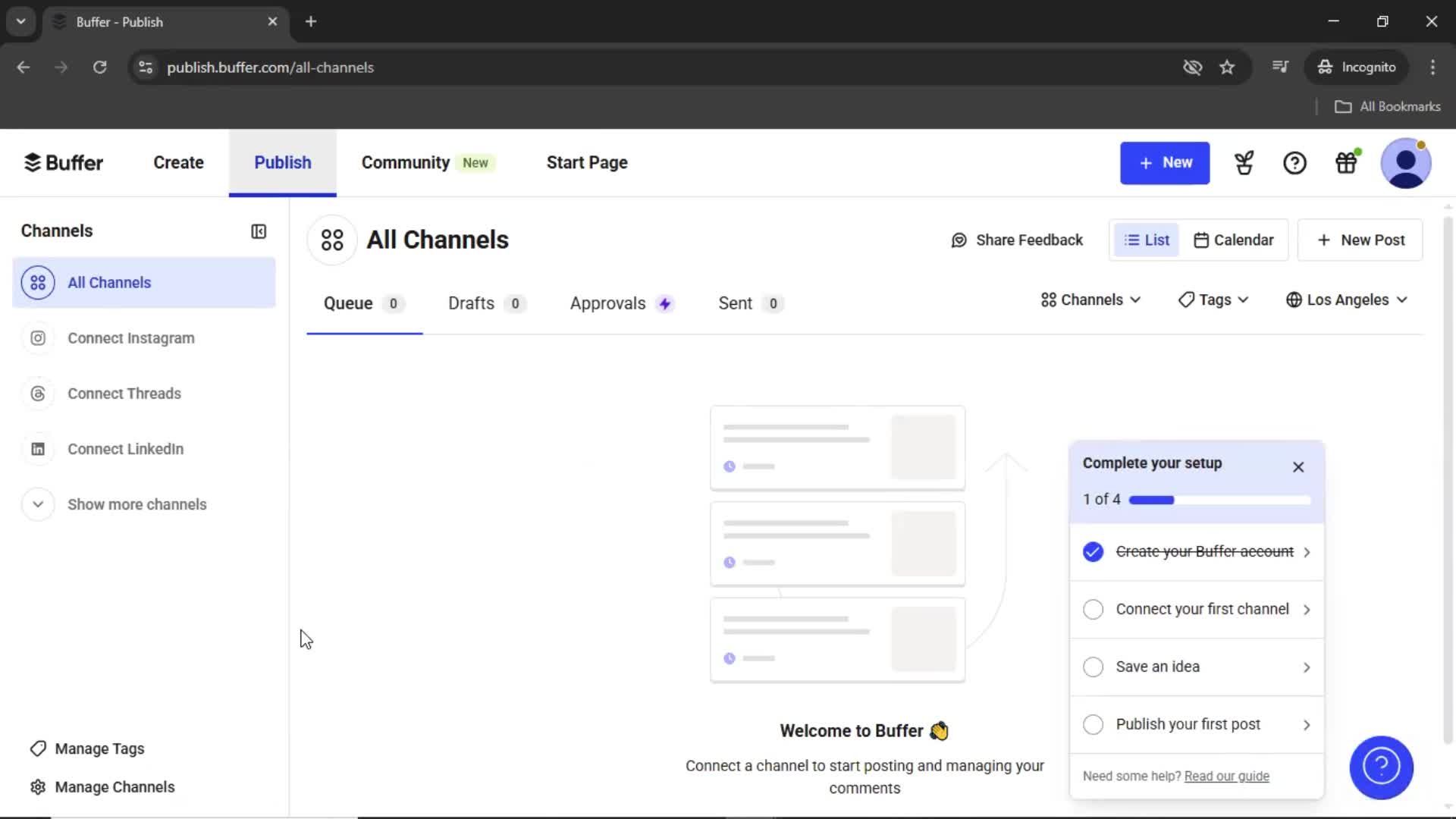This screenshot has width=1456, height=819.
Task: Click the New Post button
Action: (x=1360, y=240)
